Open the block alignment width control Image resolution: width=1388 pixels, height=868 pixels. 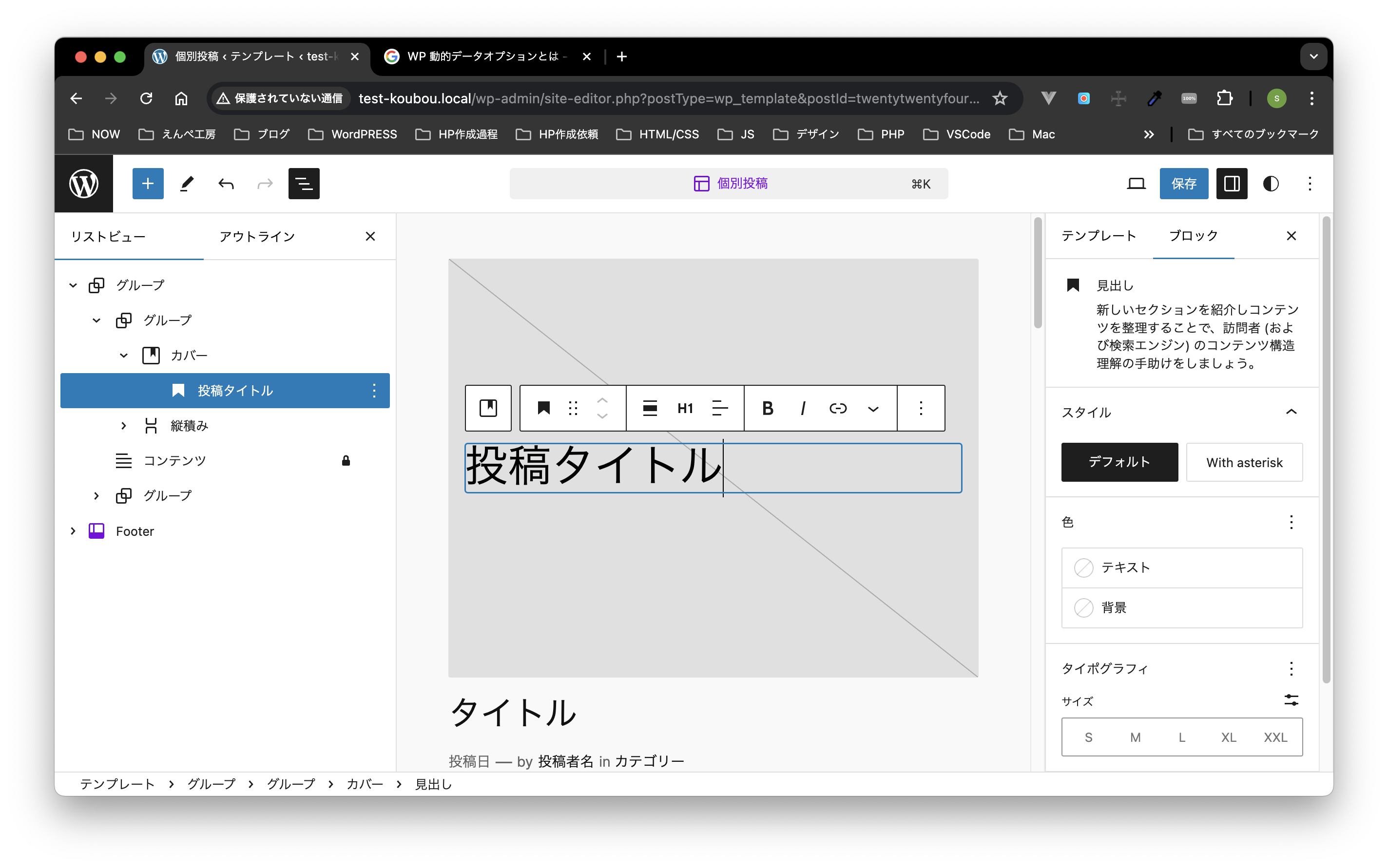click(x=650, y=408)
